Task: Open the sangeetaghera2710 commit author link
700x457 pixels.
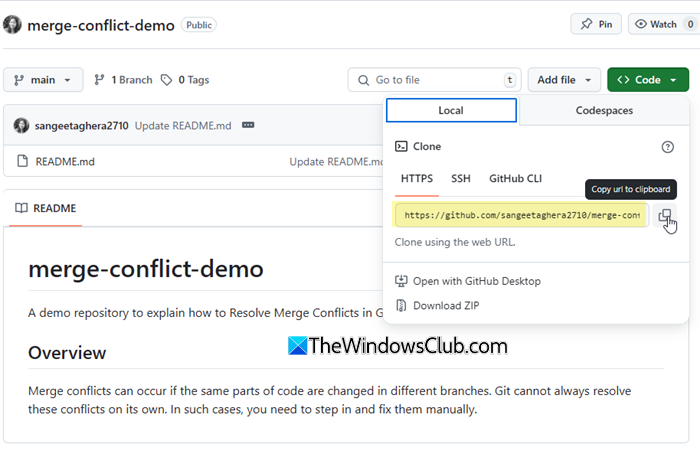Action: tap(81, 126)
